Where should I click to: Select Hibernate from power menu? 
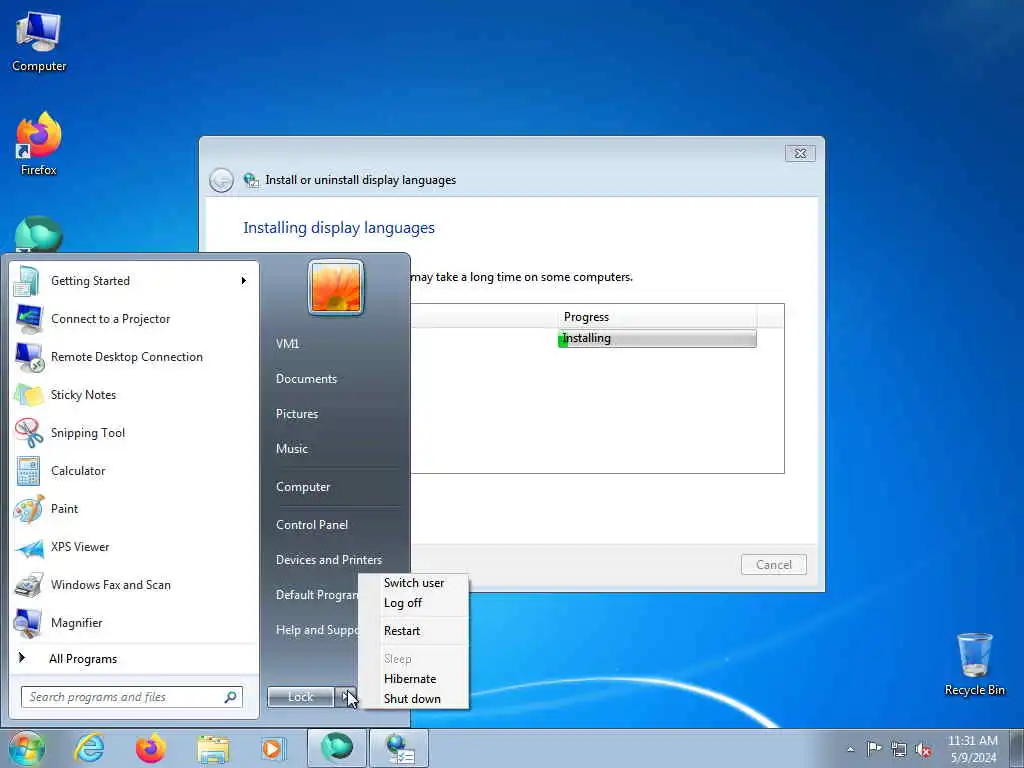coord(414,679)
